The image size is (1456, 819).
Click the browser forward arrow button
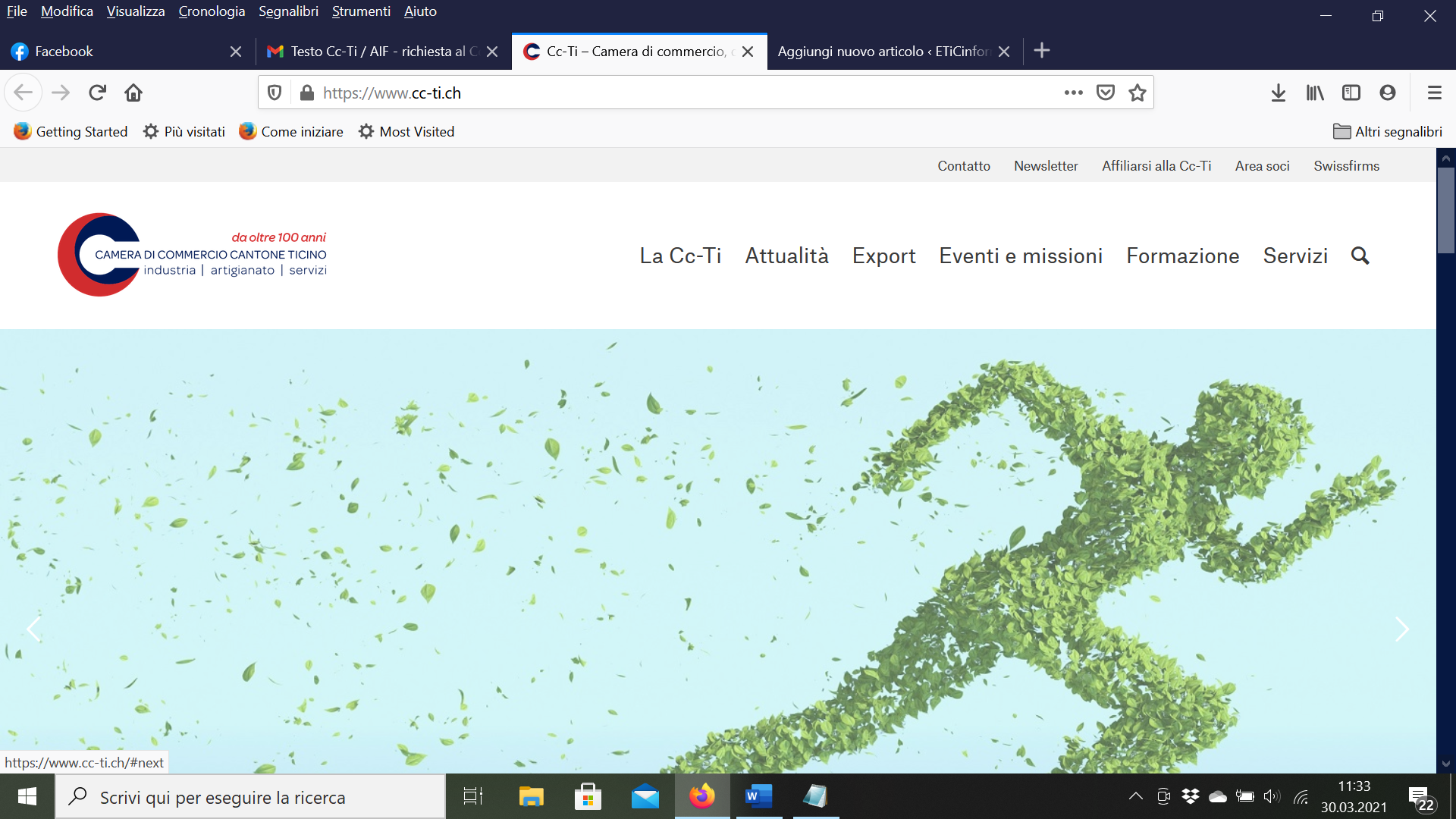pos(61,93)
